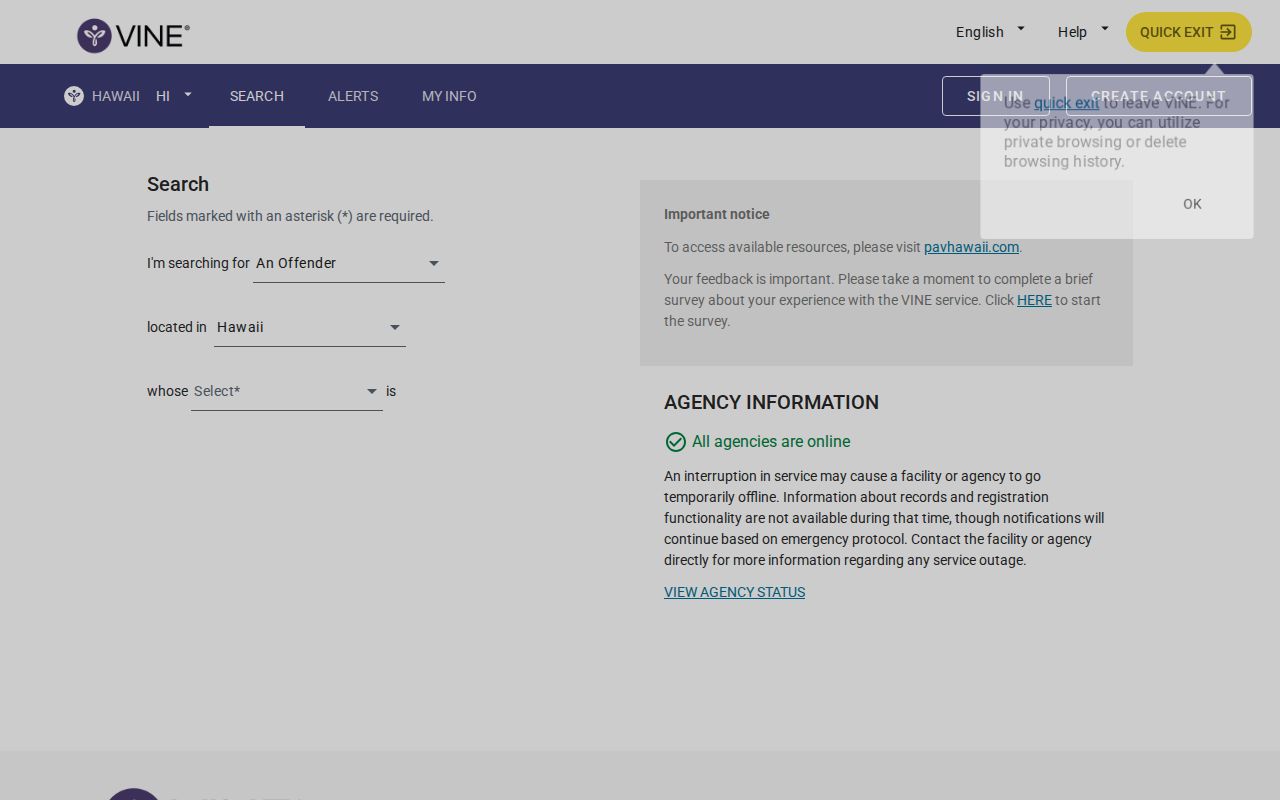Expand the HI state selector dropdown
The height and width of the screenshot is (800, 1280).
[x=174, y=96]
